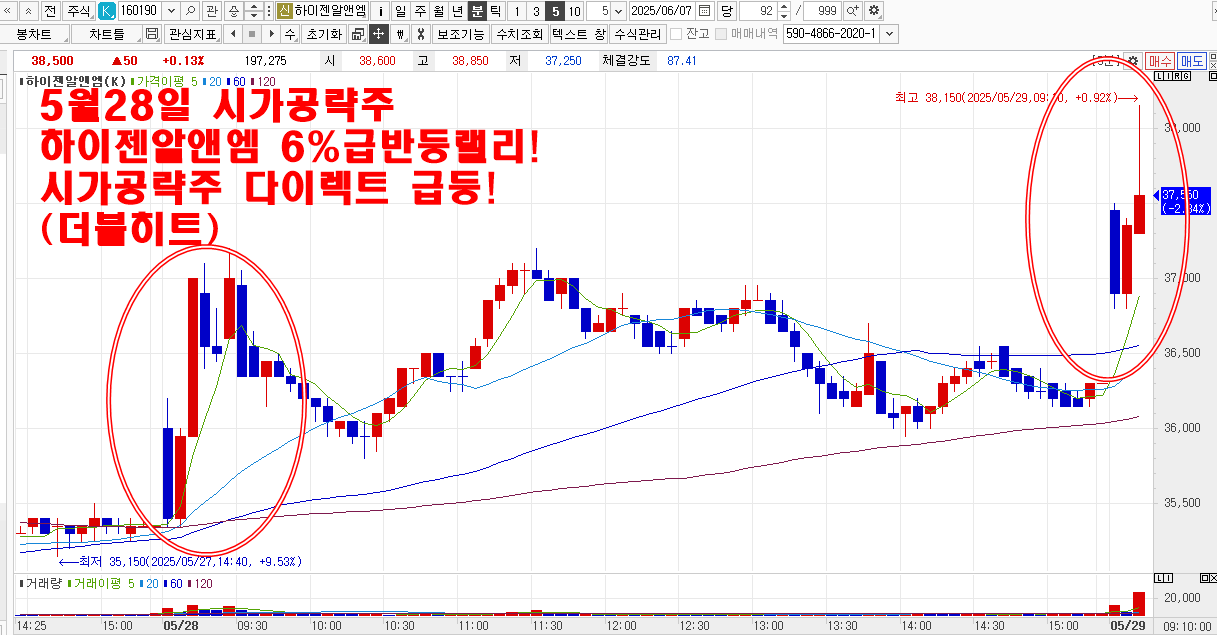This screenshot has width=1217, height=635.
Task: Open the interval value 5 dropdown
Action: click(x=618, y=11)
